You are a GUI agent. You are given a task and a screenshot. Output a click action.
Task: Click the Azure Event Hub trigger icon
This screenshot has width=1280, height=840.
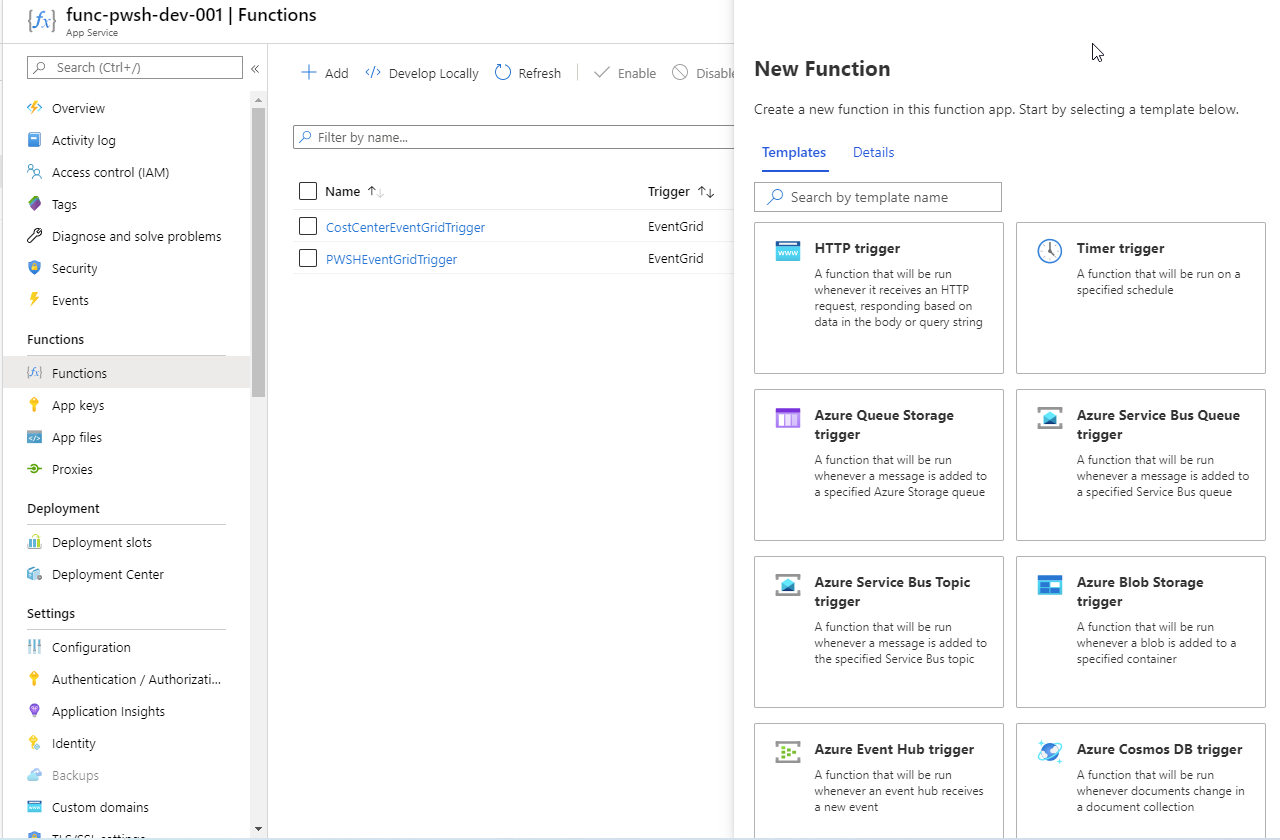coord(788,752)
